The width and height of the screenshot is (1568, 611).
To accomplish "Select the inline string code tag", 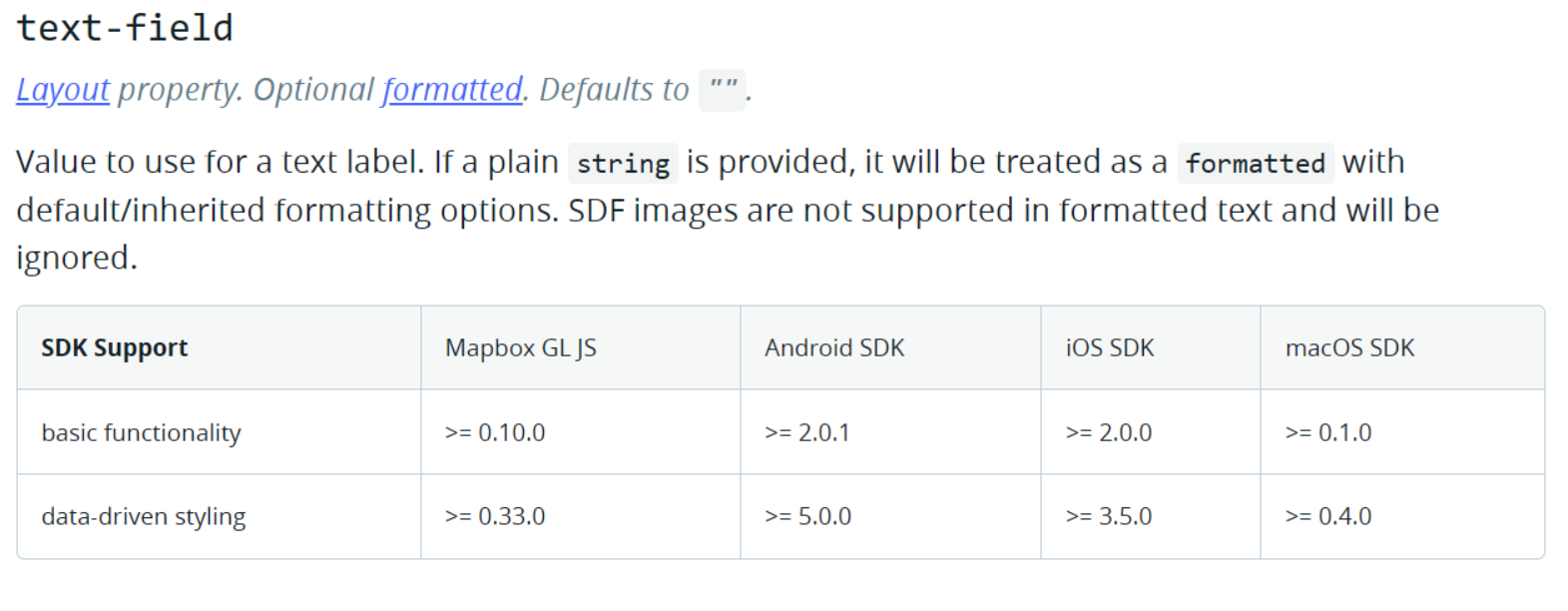I will [x=623, y=163].
